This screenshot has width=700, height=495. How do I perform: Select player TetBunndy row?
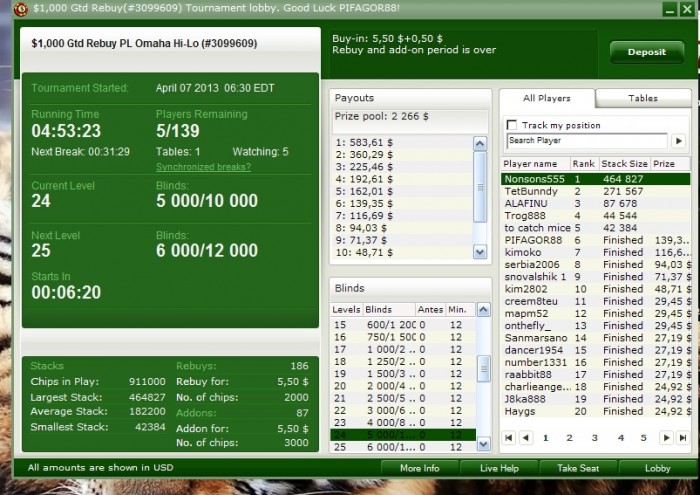tap(596, 191)
